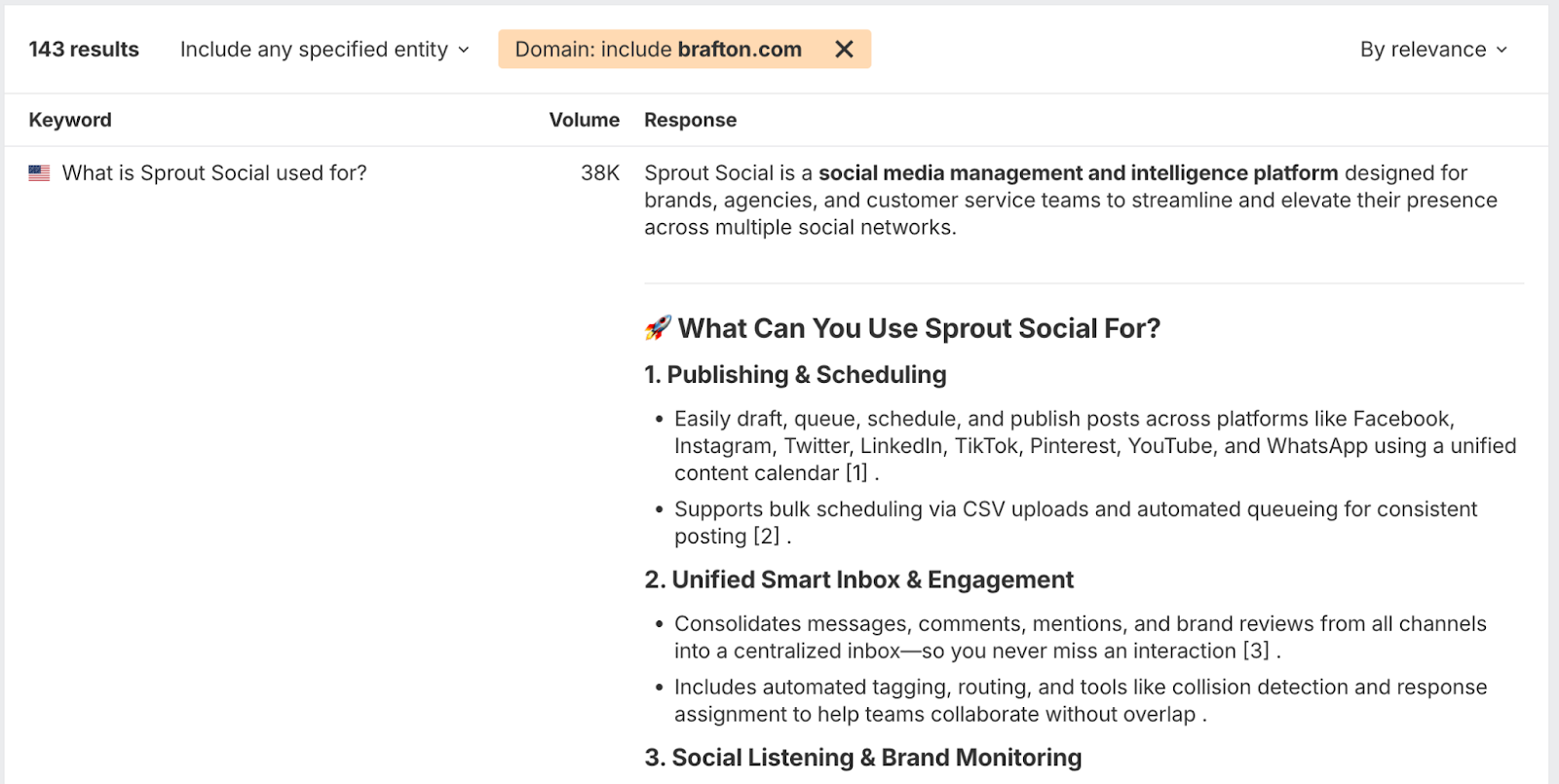This screenshot has width=1559, height=784.
Task: Click bold text 'social media management and intelligence platform'
Action: (x=1079, y=173)
